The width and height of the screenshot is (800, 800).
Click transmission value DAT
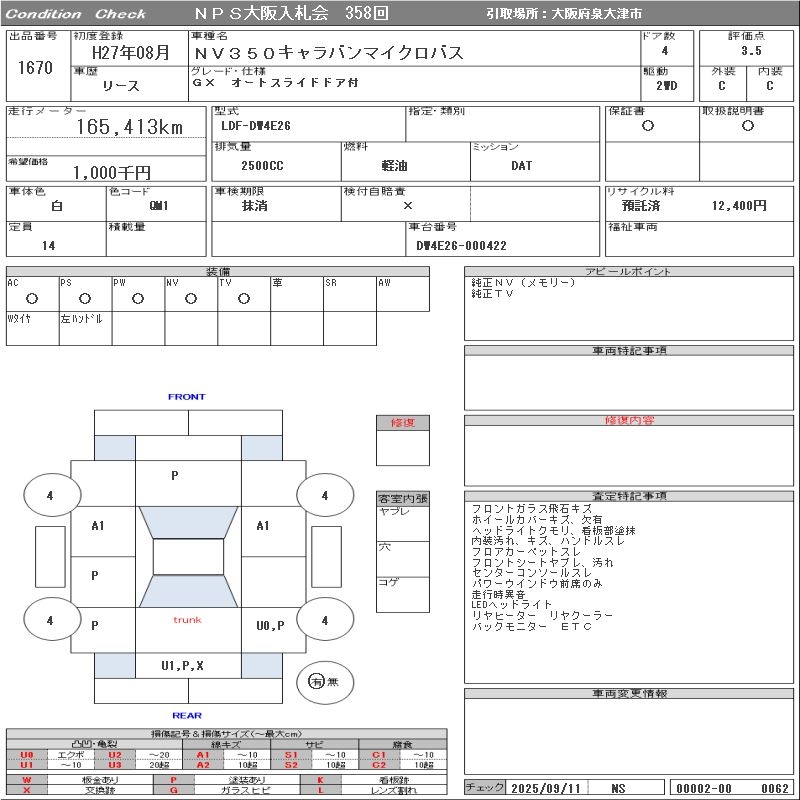click(521, 166)
